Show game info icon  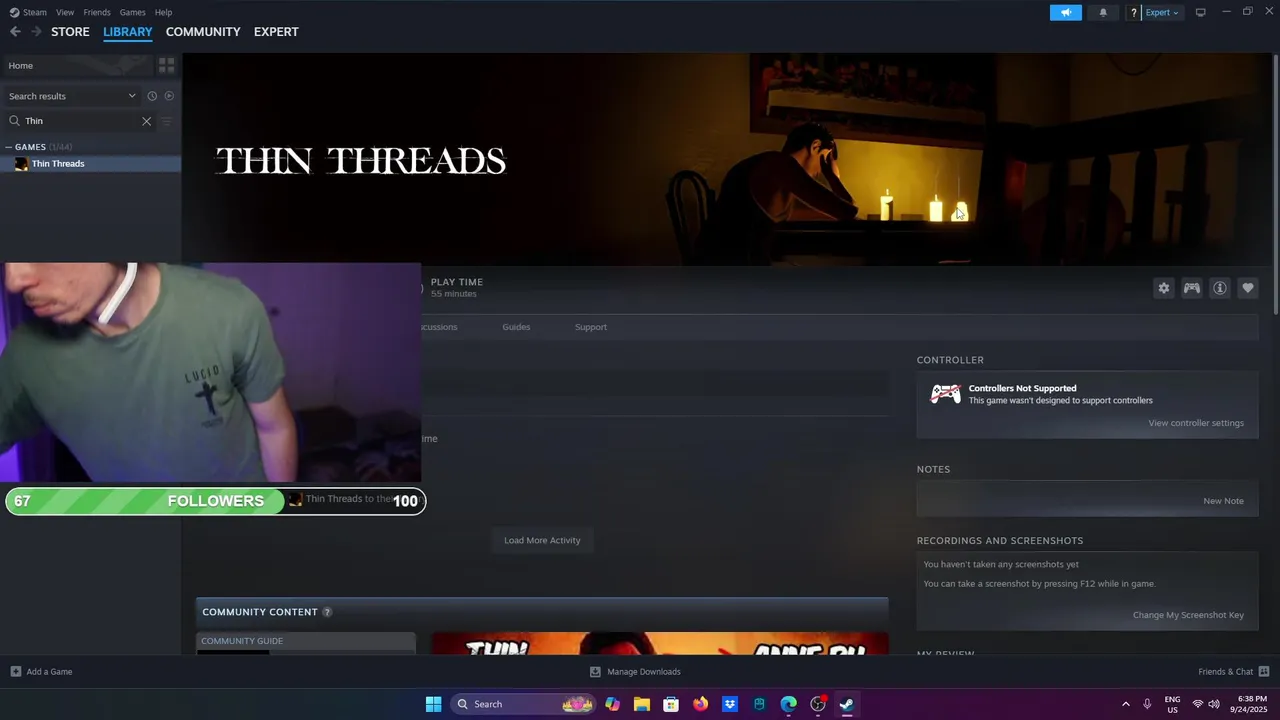tap(1220, 288)
